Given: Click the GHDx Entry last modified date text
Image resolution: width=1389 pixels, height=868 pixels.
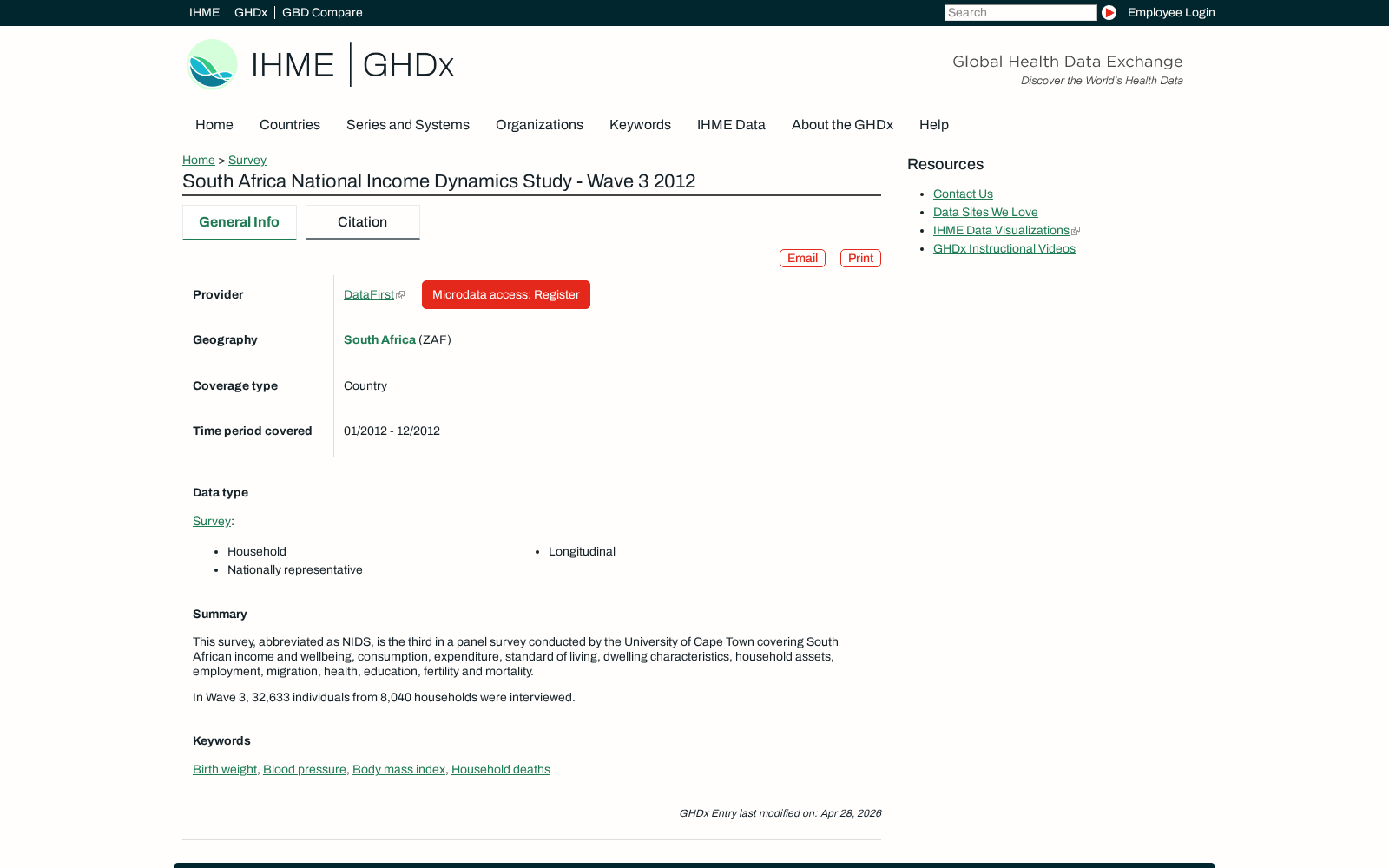Looking at the screenshot, I should click(x=780, y=813).
